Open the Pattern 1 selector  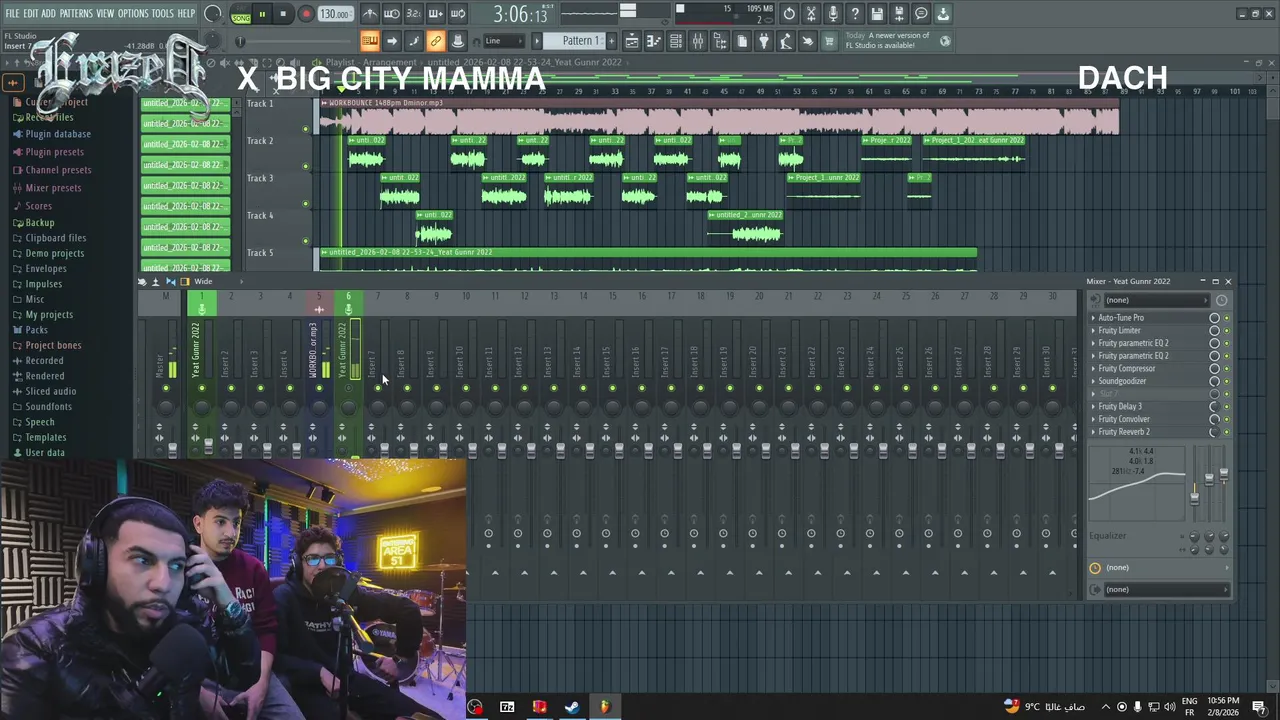[580, 41]
